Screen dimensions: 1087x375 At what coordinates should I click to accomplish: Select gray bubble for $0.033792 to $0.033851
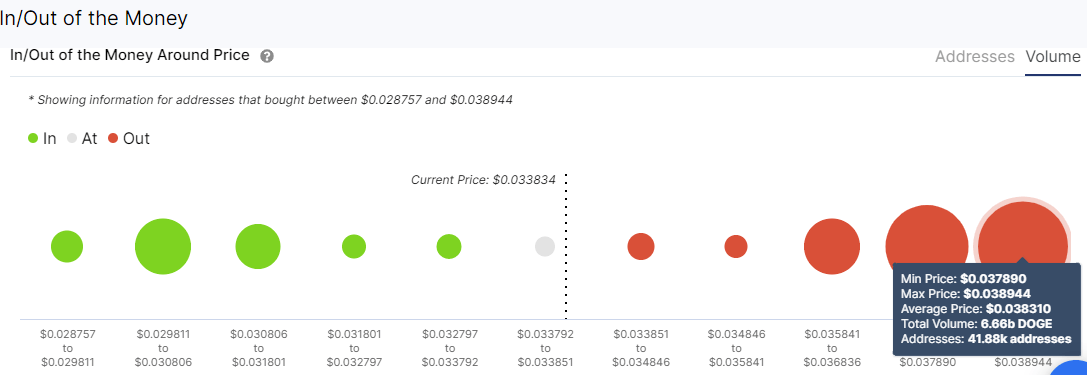545,246
